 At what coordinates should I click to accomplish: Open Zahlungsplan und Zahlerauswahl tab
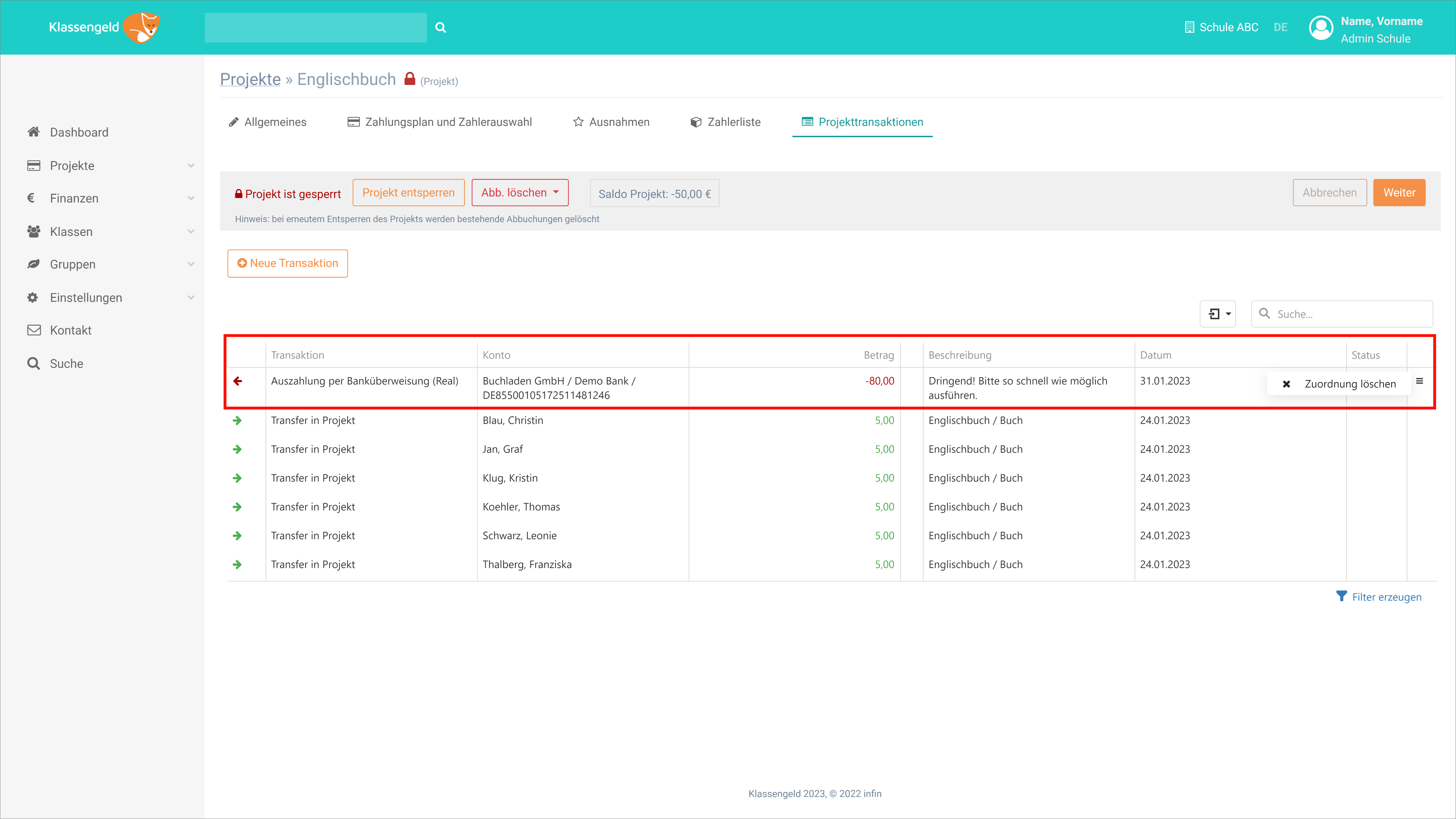(439, 122)
